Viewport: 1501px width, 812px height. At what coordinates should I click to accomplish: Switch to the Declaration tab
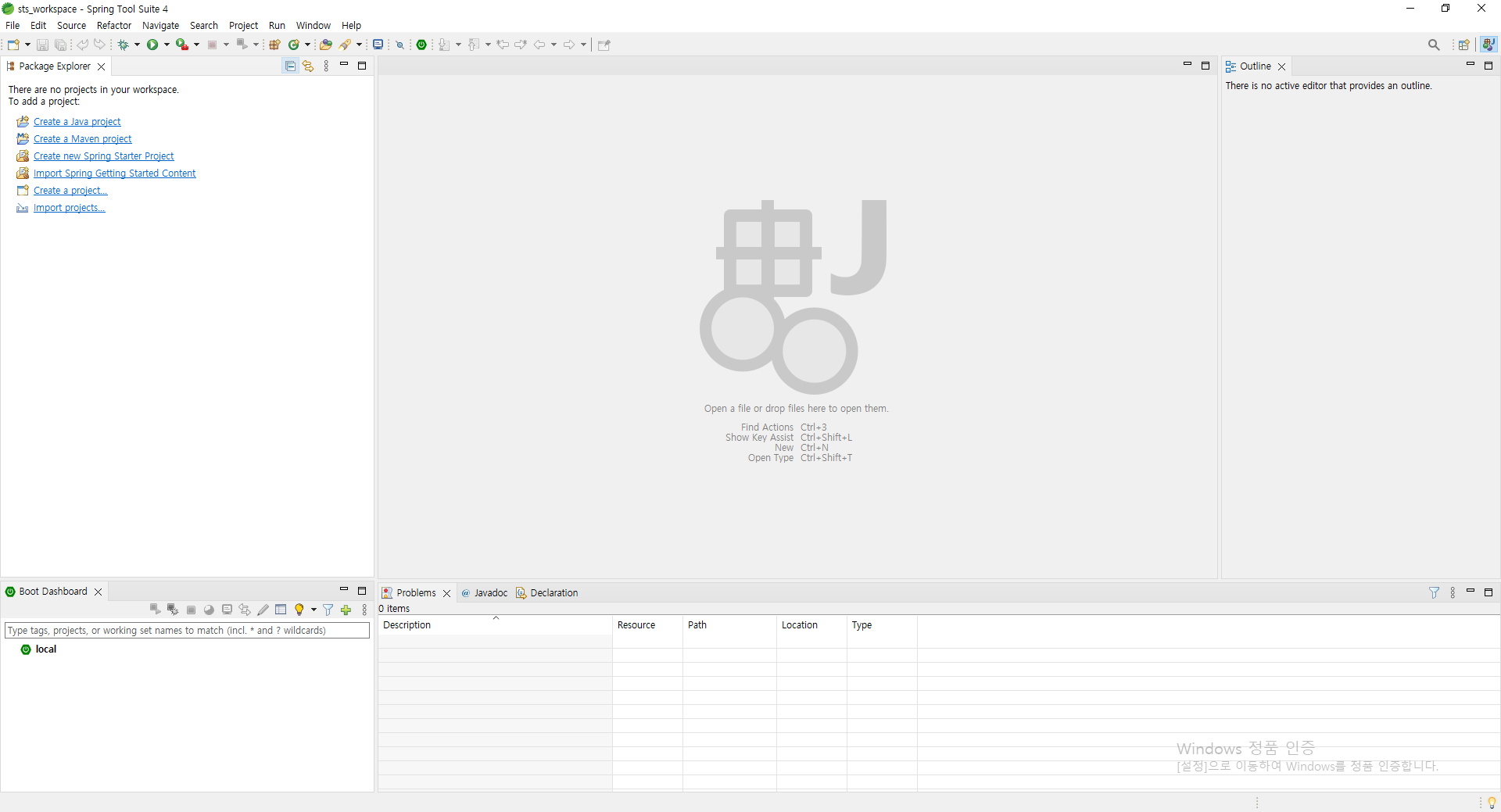546,592
